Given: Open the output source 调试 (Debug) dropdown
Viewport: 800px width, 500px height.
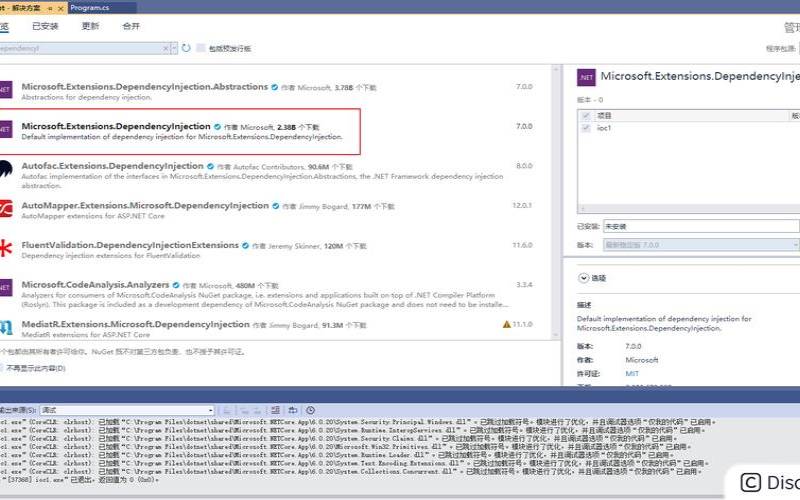Looking at the screenshot, I should click(x=127, y=410).
